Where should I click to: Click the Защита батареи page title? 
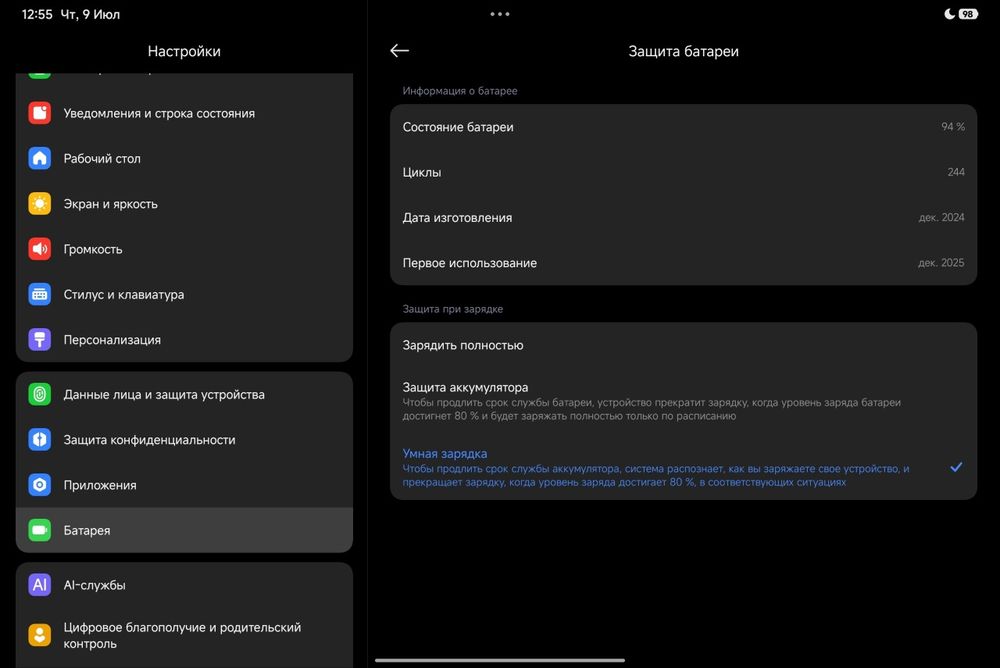pyautogui.click(x=683, y=51)
